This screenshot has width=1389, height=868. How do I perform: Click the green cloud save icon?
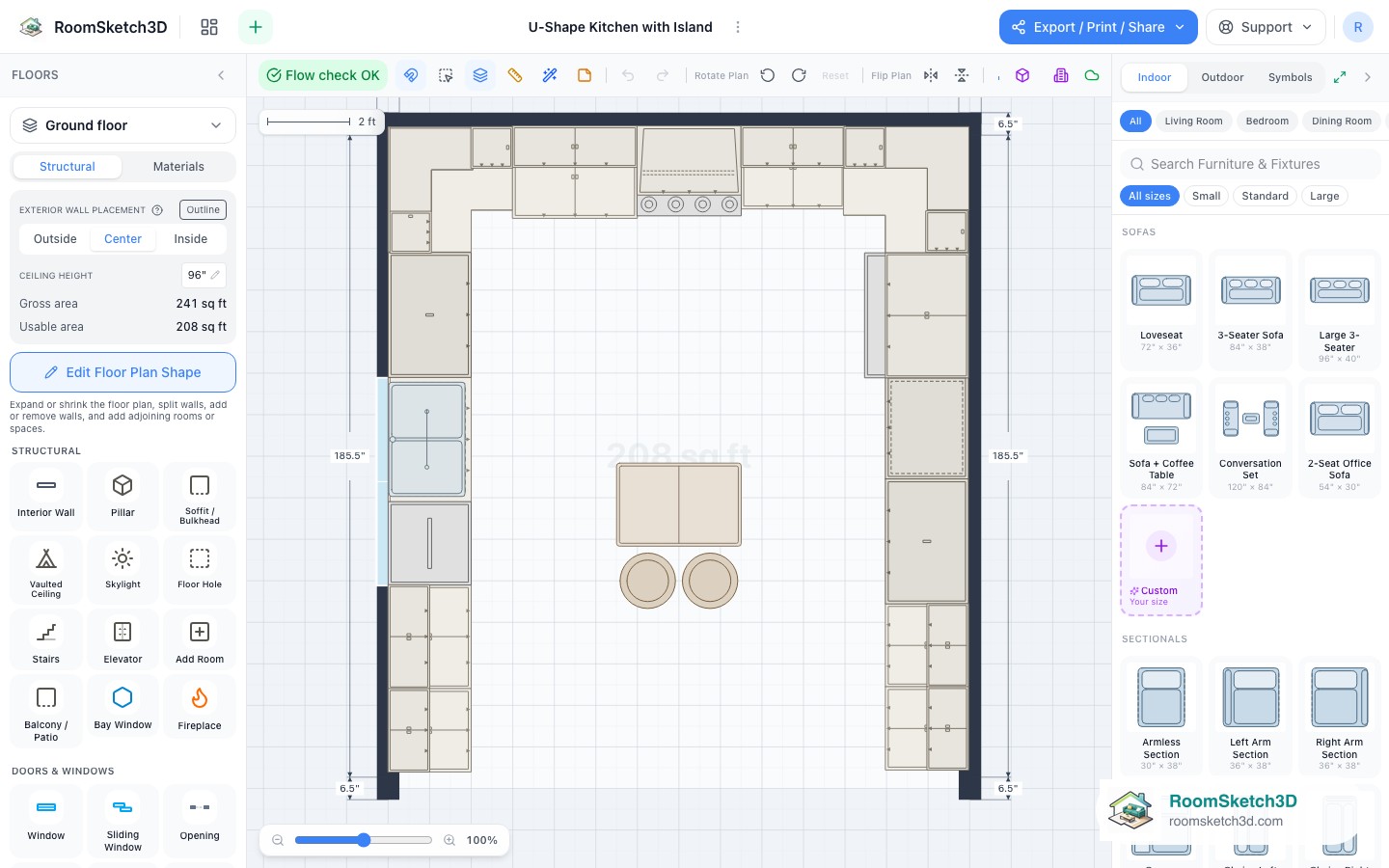[1092, 75]
